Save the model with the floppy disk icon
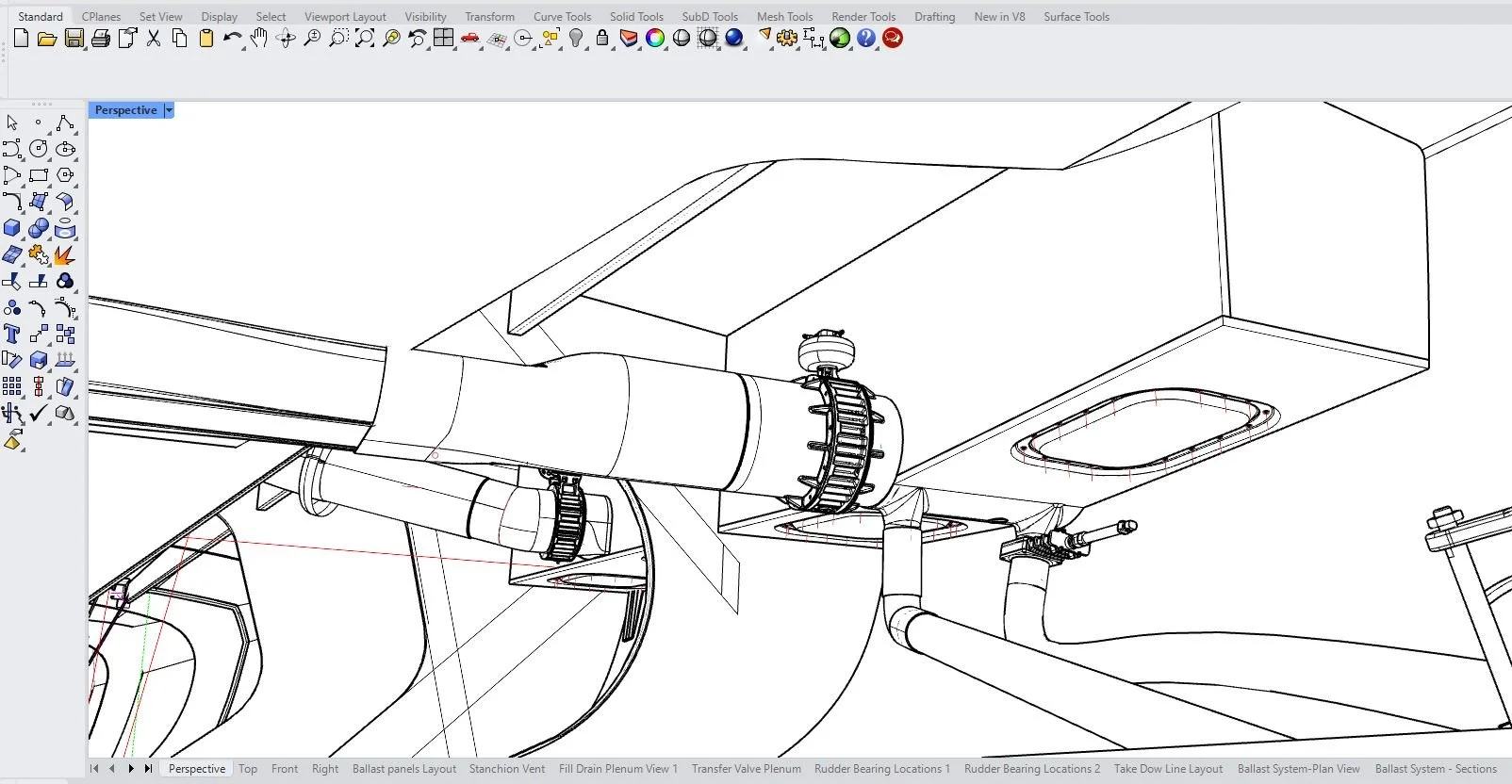Viewport: 1512px width, 784px height. point(74,39)
